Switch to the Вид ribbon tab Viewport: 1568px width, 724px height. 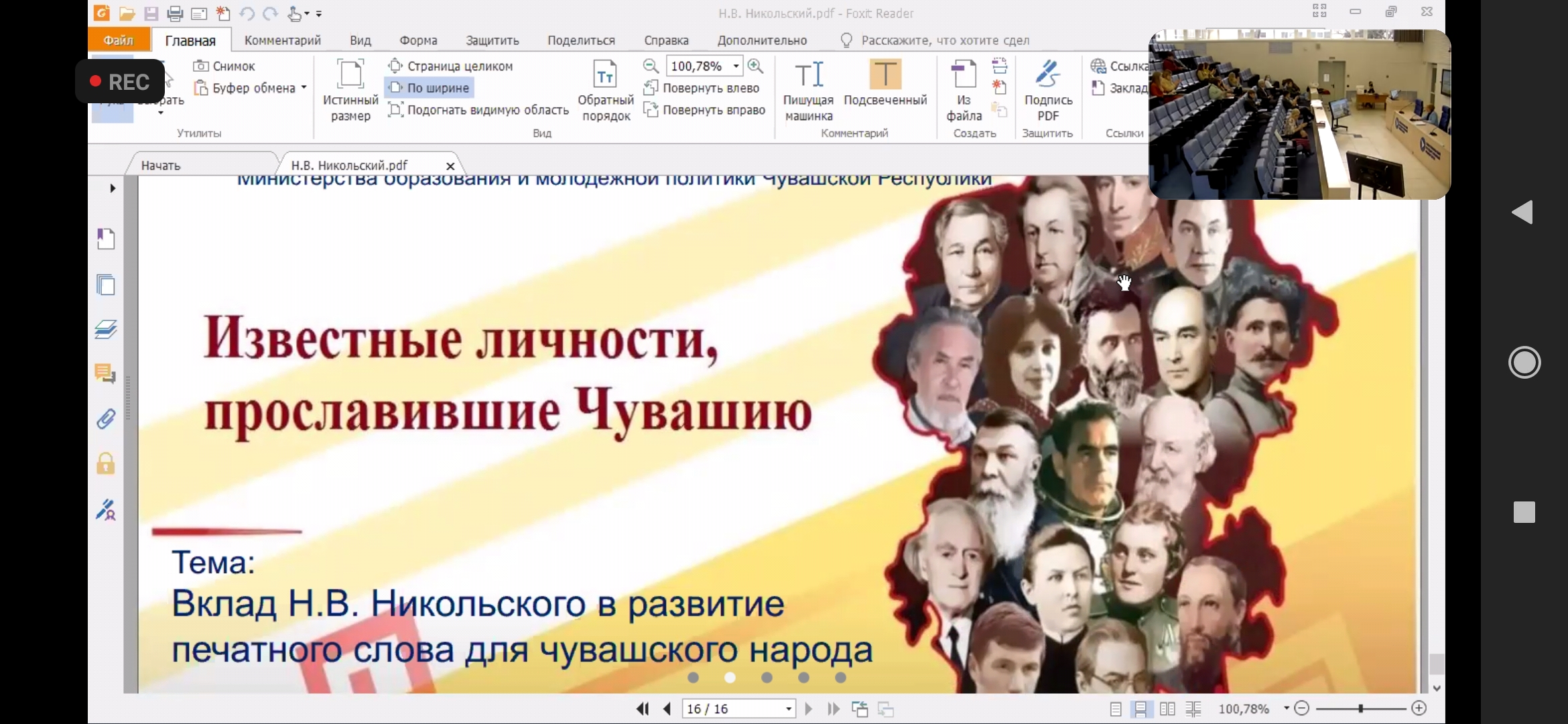(360, 40)
